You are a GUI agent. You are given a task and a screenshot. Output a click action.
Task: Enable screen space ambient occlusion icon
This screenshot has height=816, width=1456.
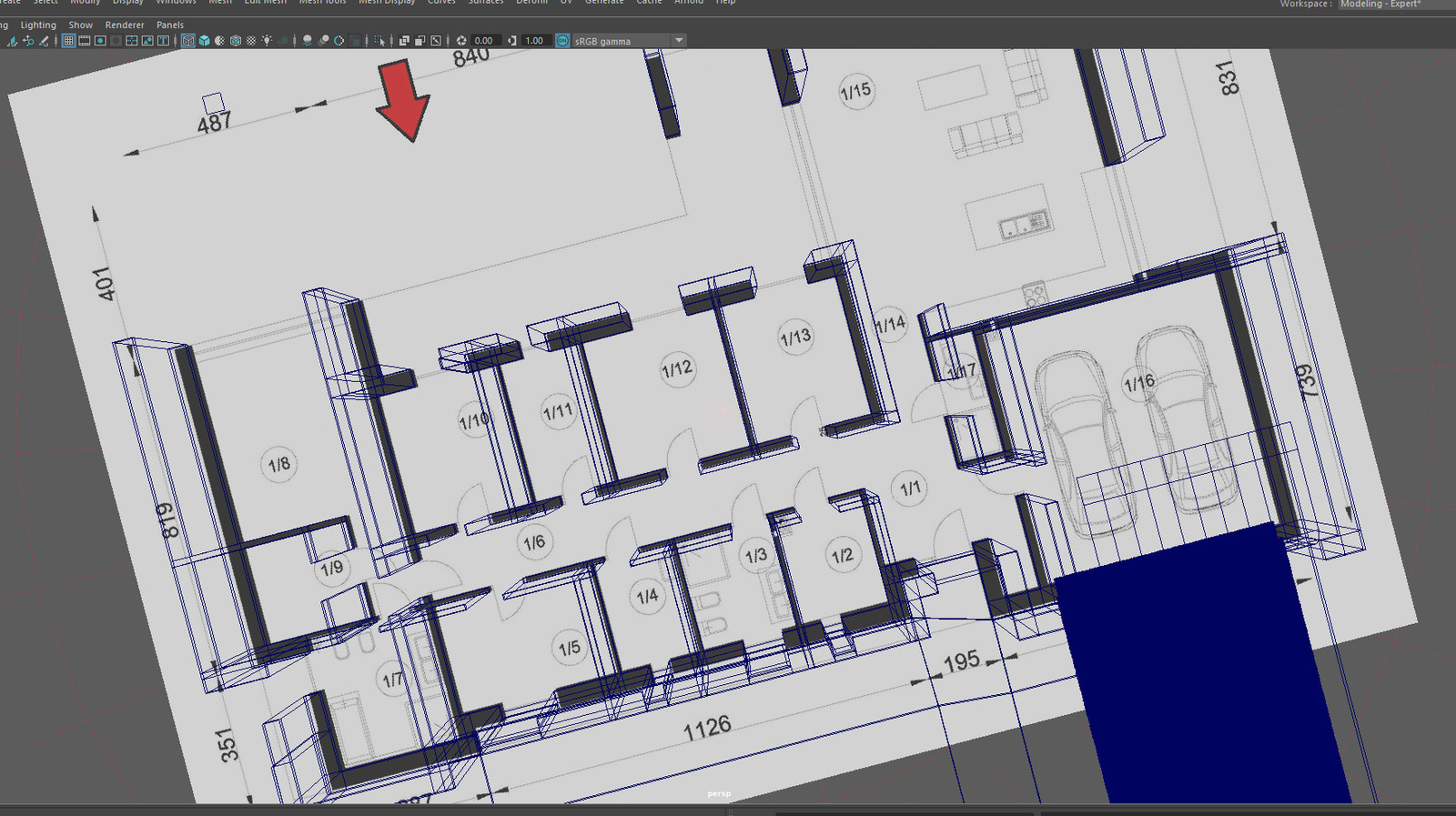pyautogui.click(x=308, y=41)
